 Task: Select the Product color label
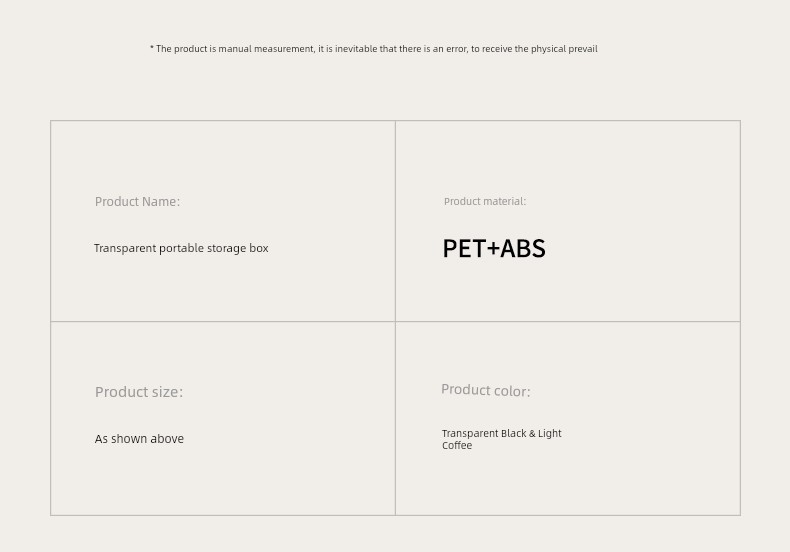tap(486, 390)
